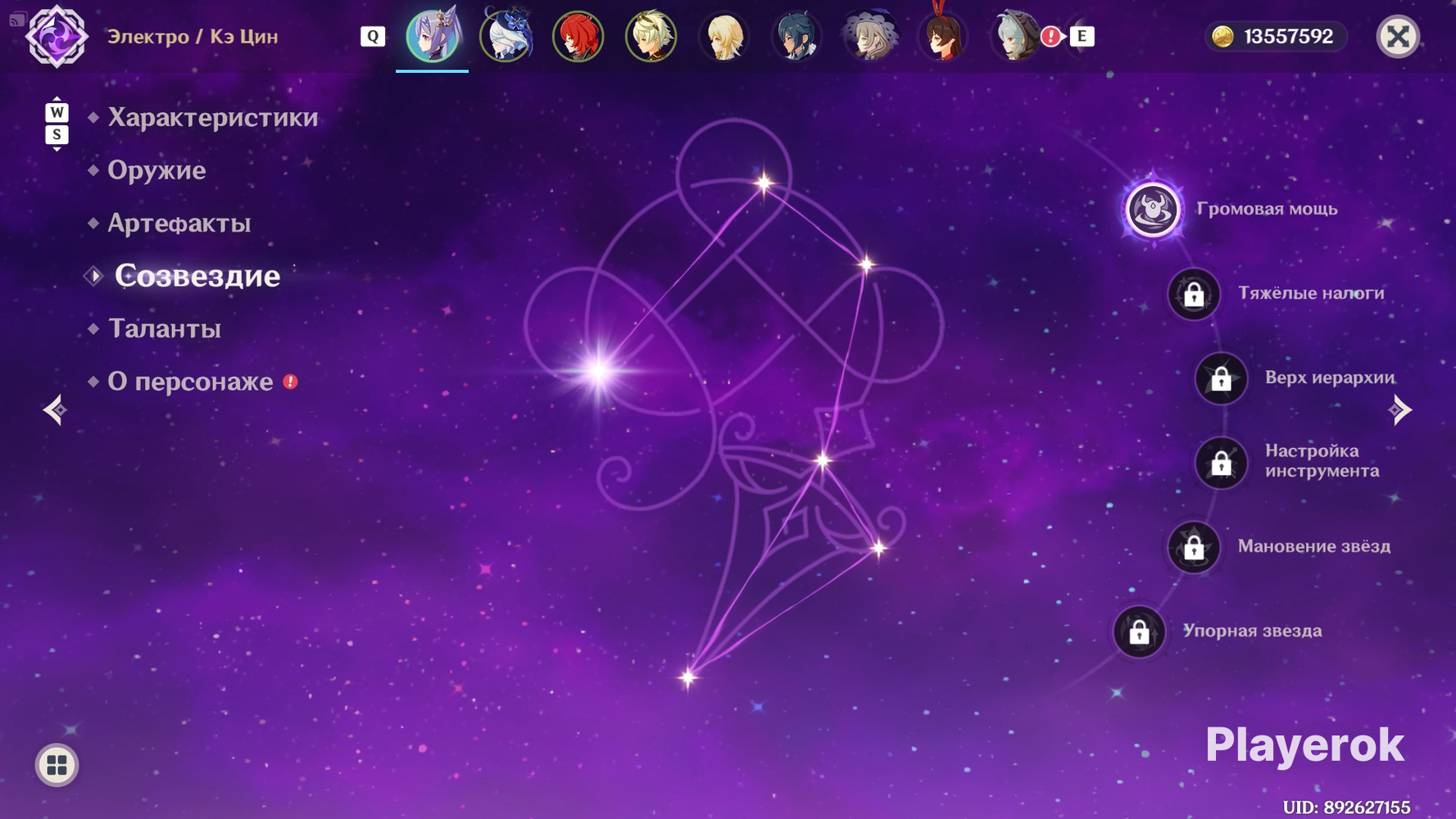
Task: Switch to the white-haired character with blue hat
Action: coord(506,36)
